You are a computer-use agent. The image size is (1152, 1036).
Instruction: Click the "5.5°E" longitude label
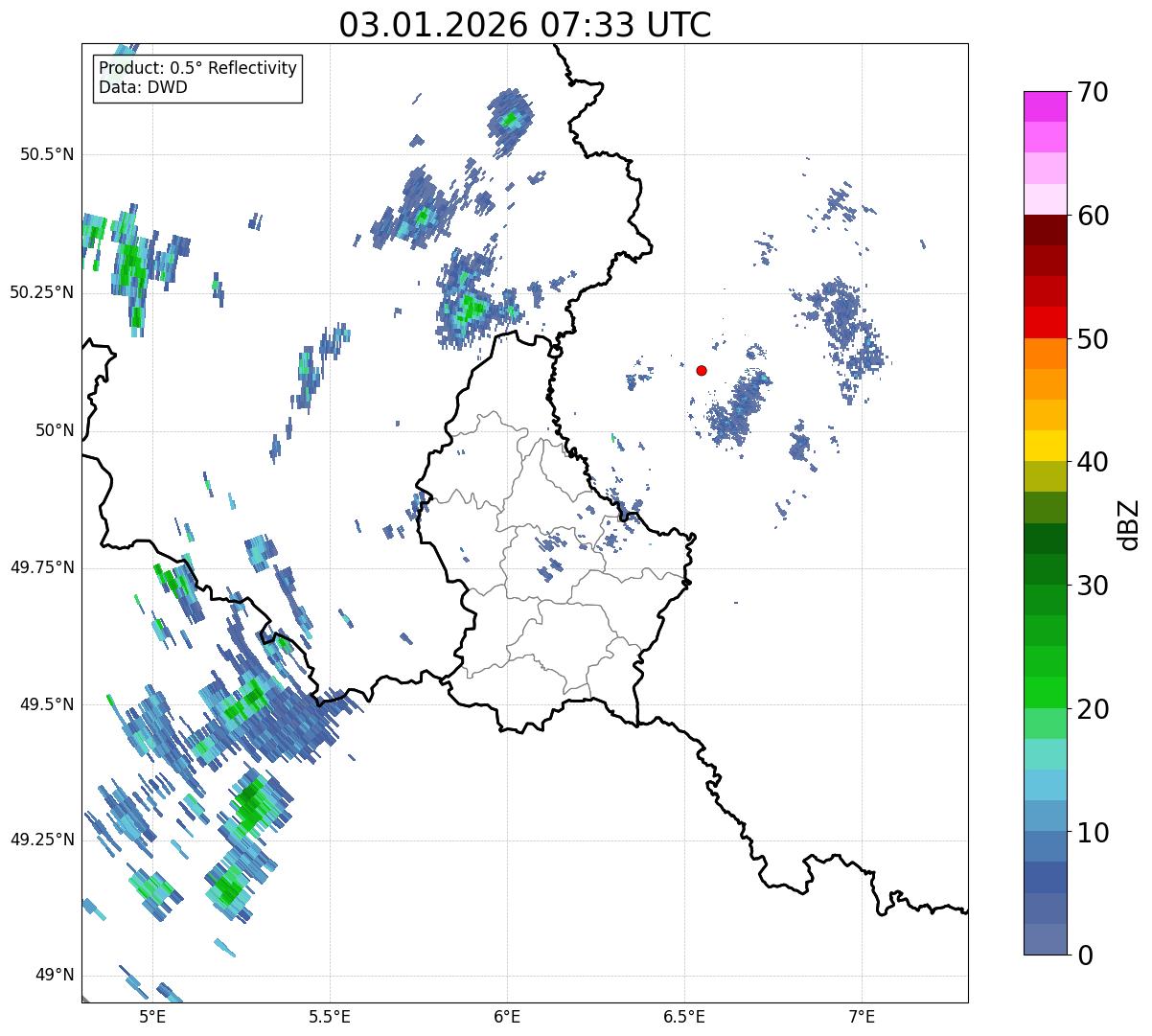[x=330, y=1016]
